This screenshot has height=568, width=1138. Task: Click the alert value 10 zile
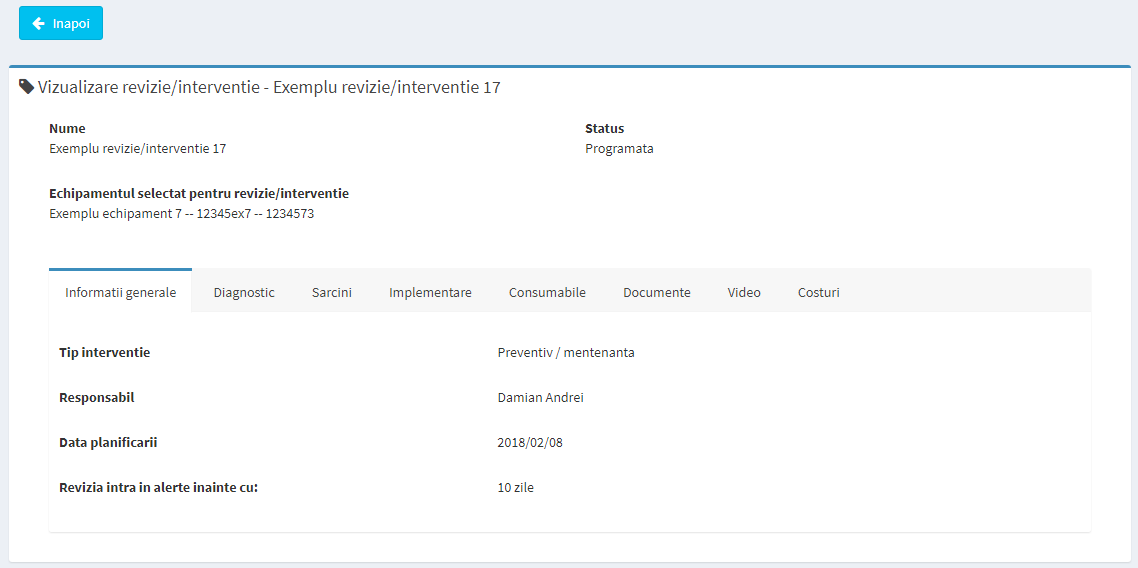[516, 487]
